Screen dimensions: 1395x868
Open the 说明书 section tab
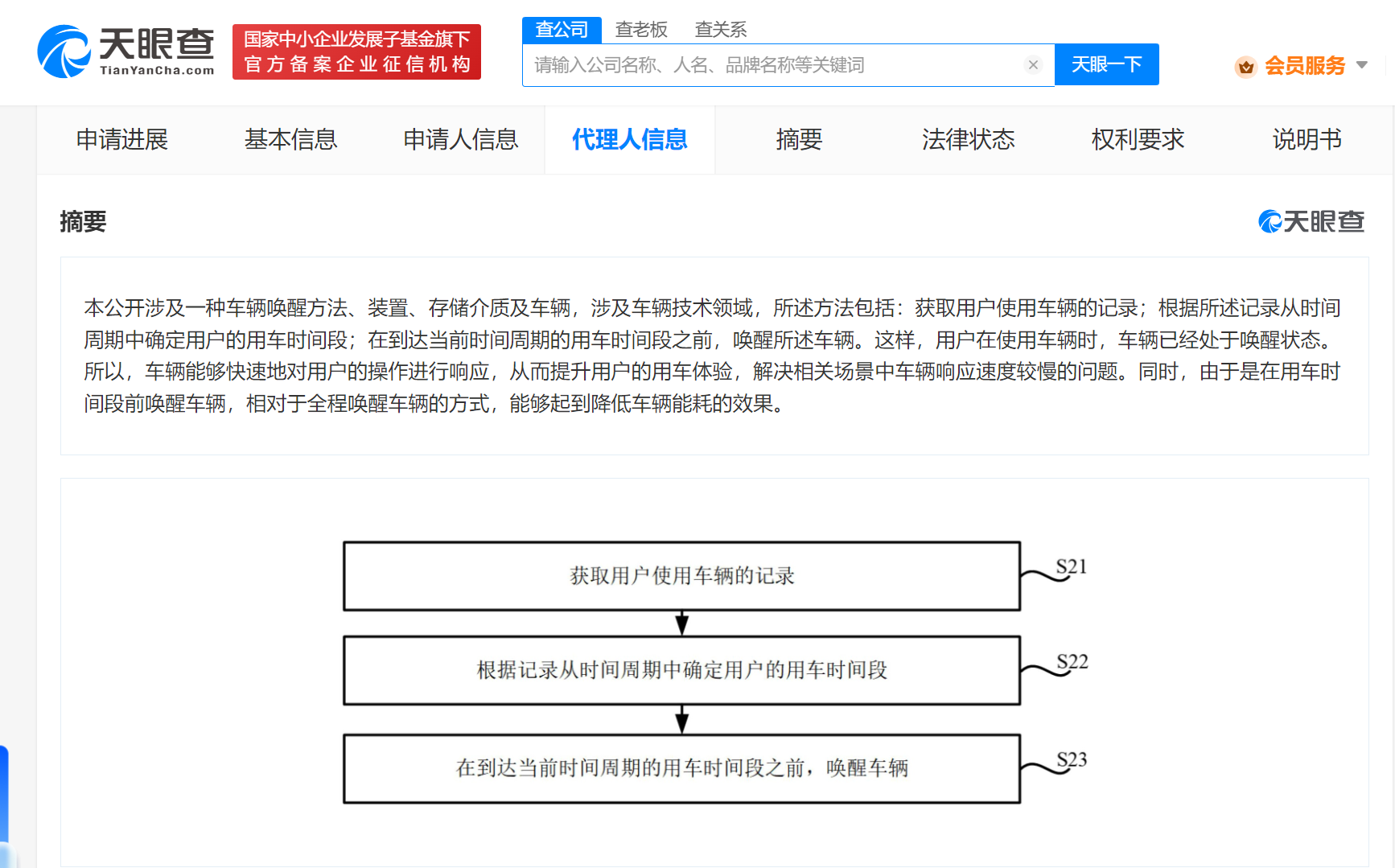pyautogui.click(x=1307, y=140)
